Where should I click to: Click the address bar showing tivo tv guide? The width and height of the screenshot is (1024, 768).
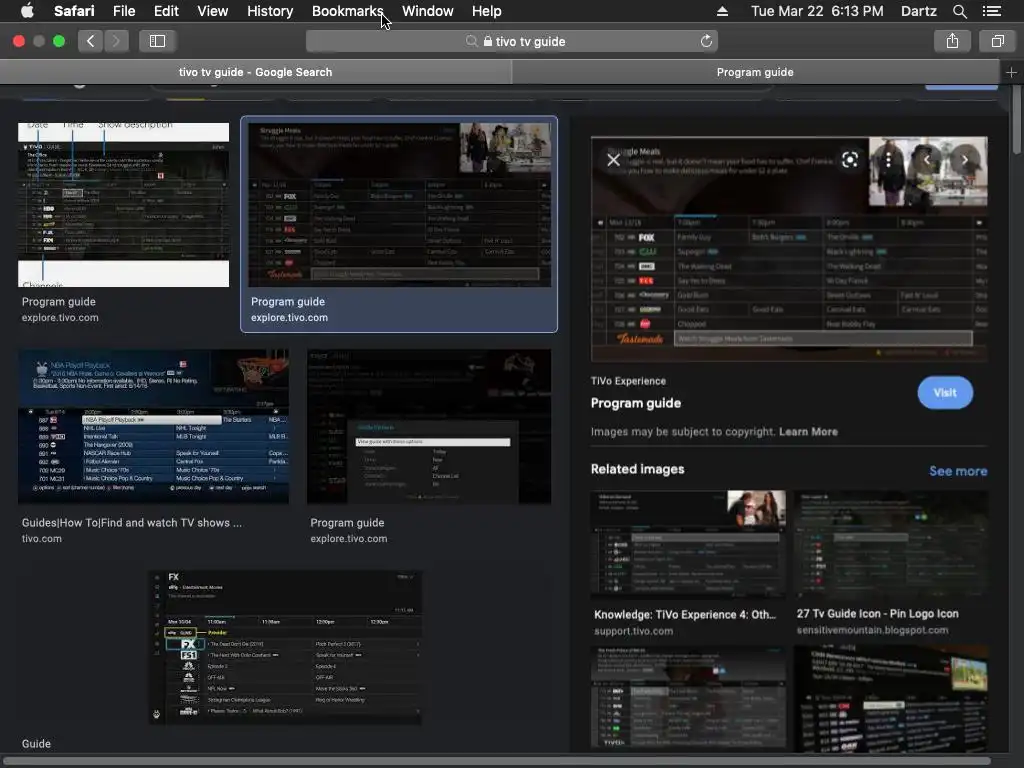(x=512, y=41)
